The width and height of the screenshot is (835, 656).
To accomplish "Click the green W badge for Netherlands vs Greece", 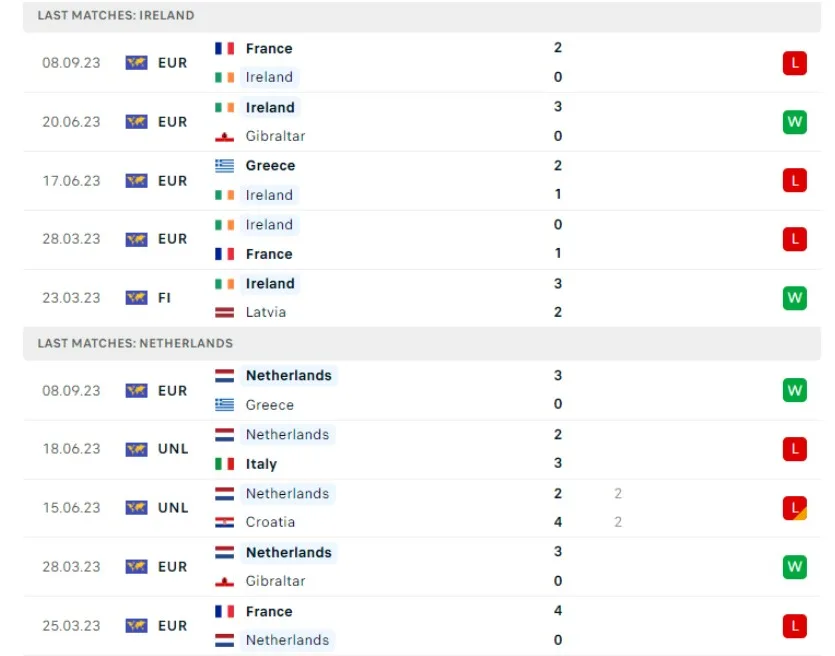I will (x=795, y=390).
